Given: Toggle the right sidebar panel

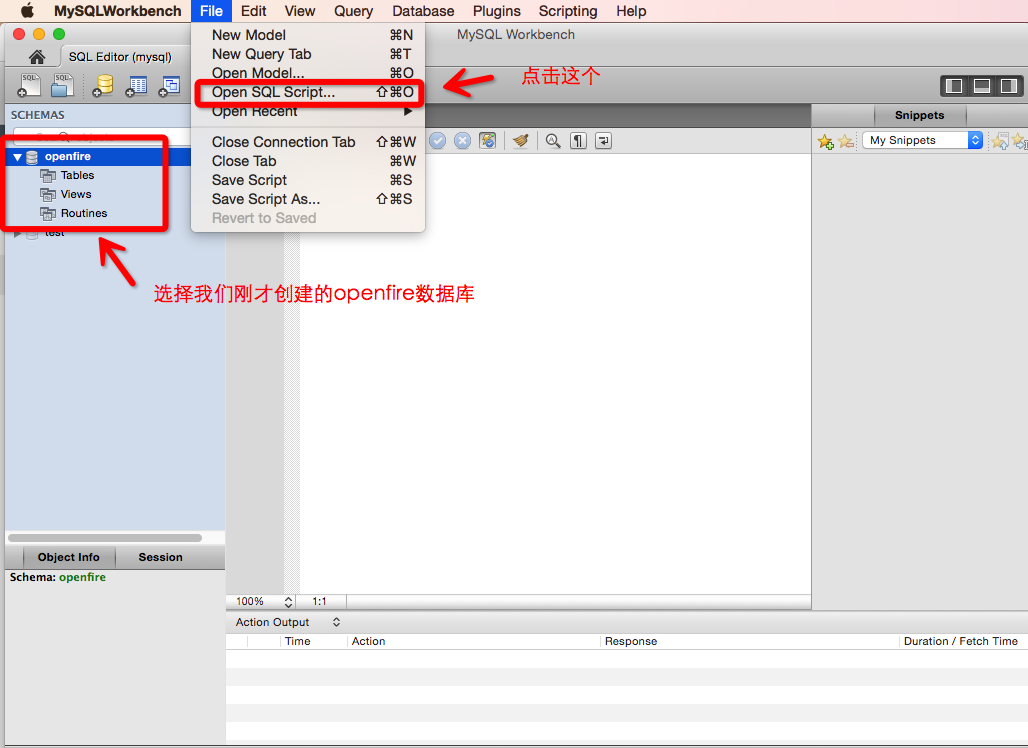Looking at the screenshot, I should (1009, 86).
